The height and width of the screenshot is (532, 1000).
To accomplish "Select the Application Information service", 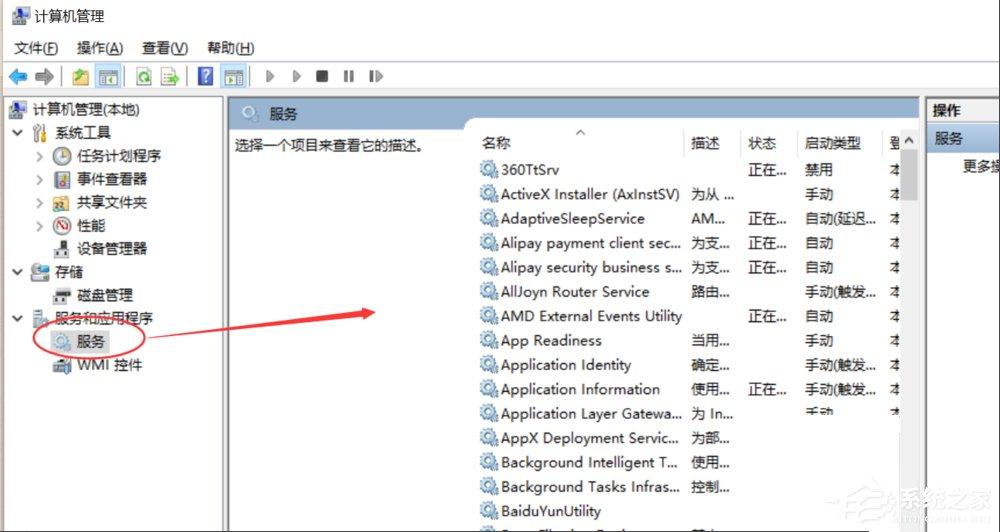I will pyautogui.click(x=580, y=389).
